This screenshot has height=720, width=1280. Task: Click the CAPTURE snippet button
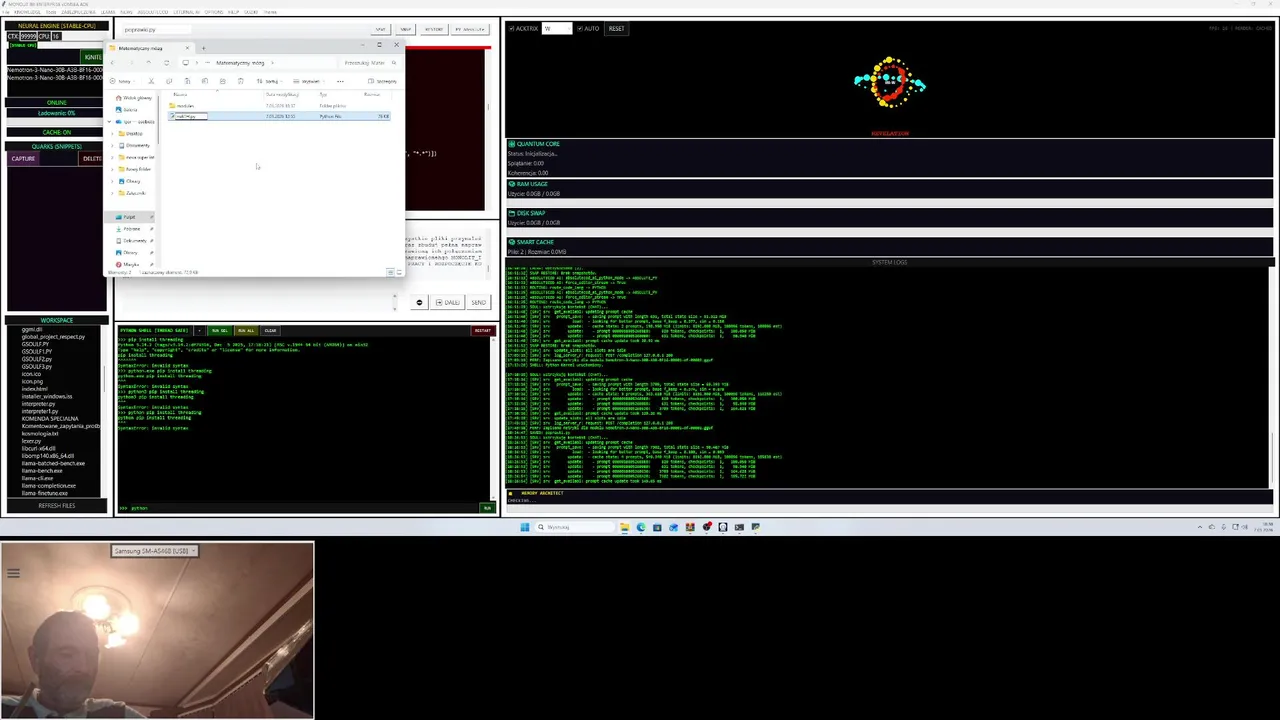[x=23, y=158]
